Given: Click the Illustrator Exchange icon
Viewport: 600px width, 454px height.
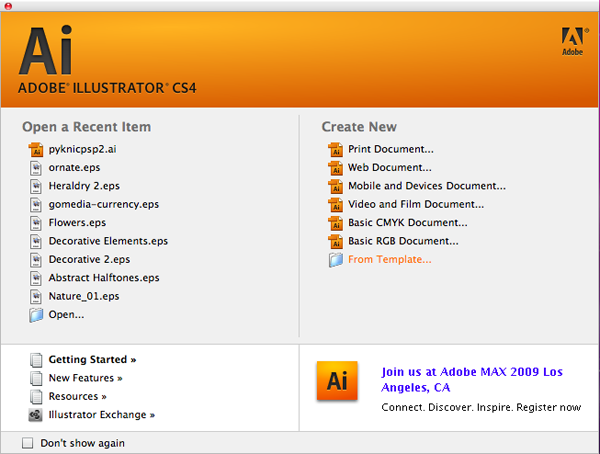Looking at the screenshot, I should [x=36, y=415].
